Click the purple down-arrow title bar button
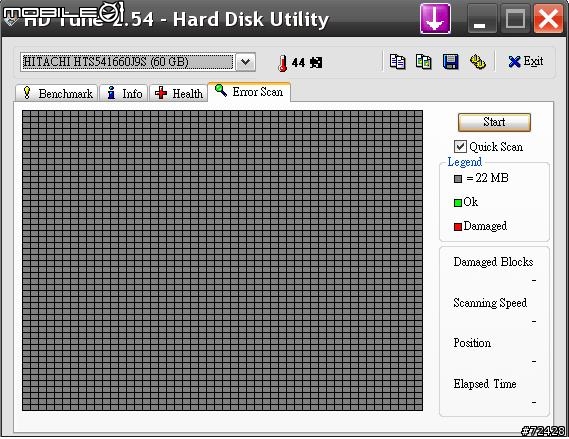 coord(435,19)
